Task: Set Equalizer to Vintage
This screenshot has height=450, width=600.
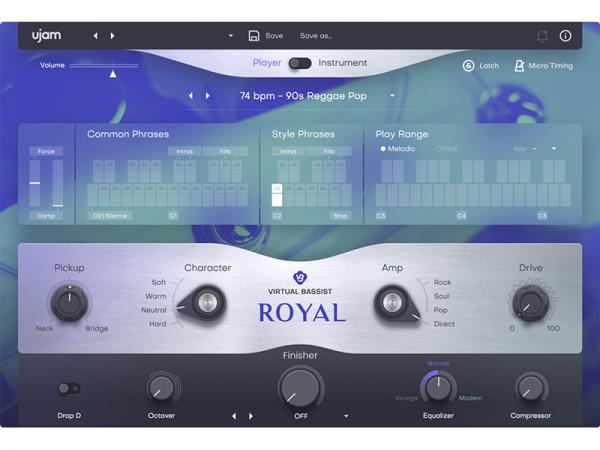Action: (406, 398)
